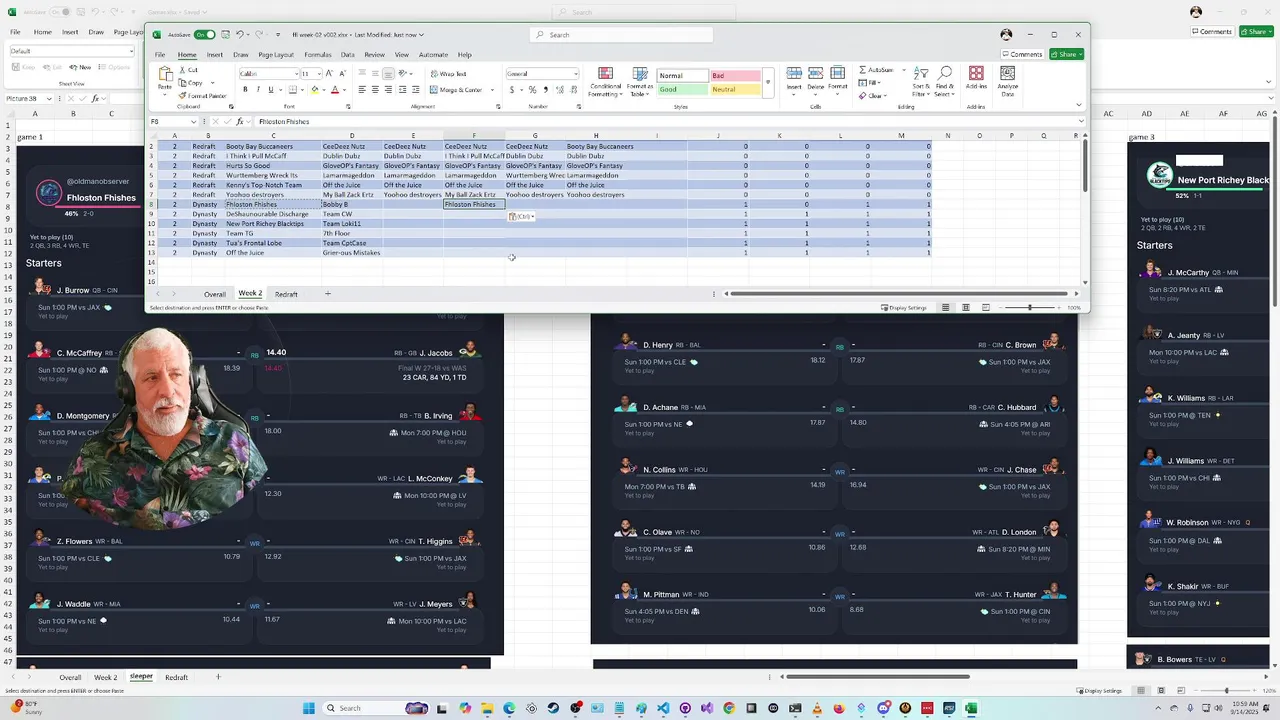Click the Percent Style icon
Screen dimensions: 1280x720
coord(532,90)
